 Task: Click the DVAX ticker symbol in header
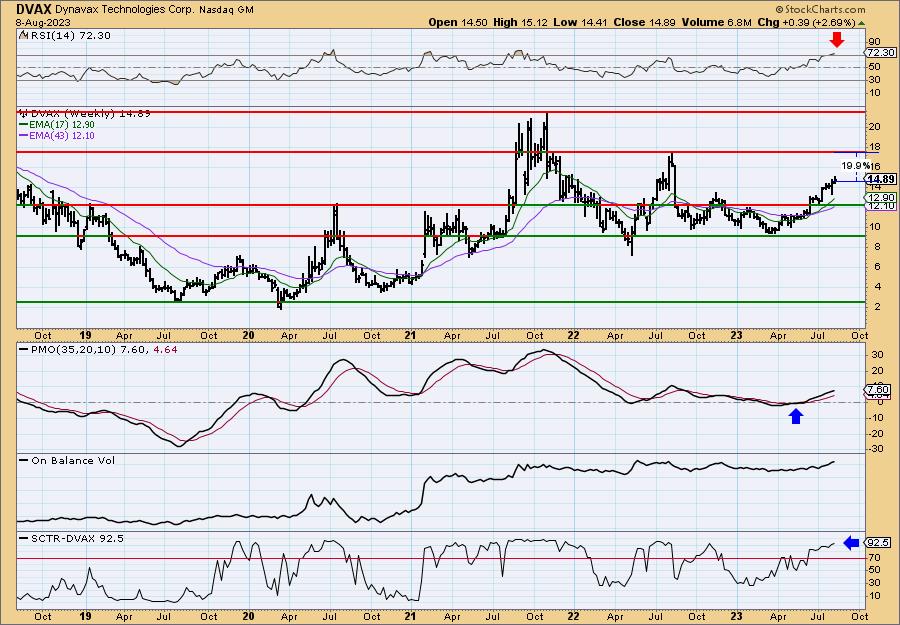(x=33, y=9)
